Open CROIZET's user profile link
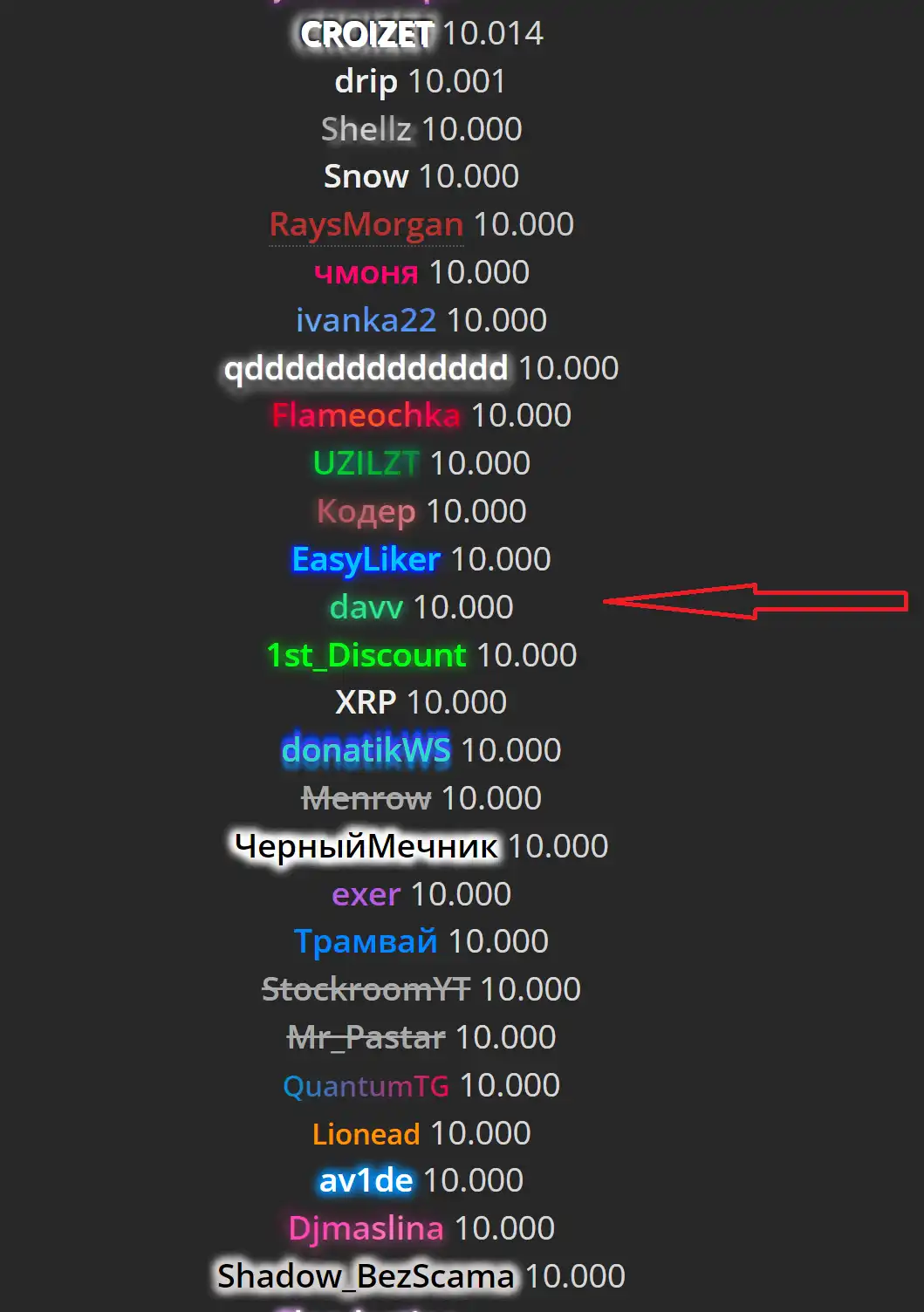This screenshot has width=924, height=1312. click(366, 34)
